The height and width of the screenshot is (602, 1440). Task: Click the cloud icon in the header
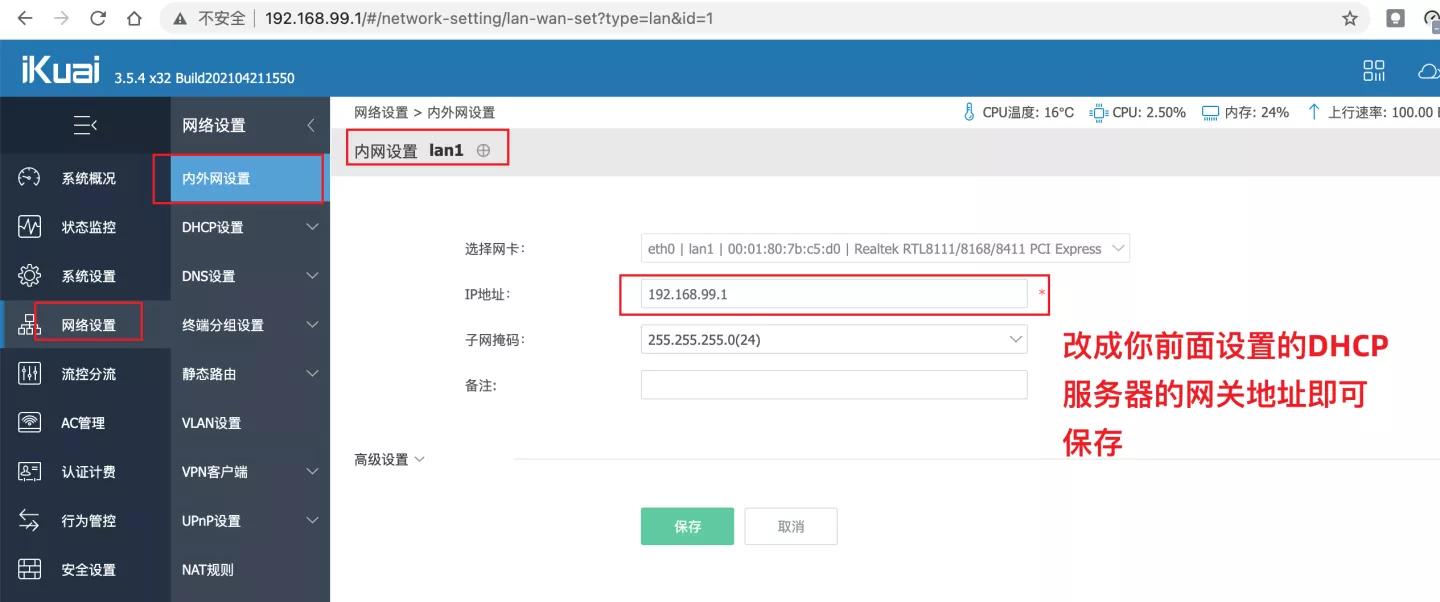(1428, 70)
